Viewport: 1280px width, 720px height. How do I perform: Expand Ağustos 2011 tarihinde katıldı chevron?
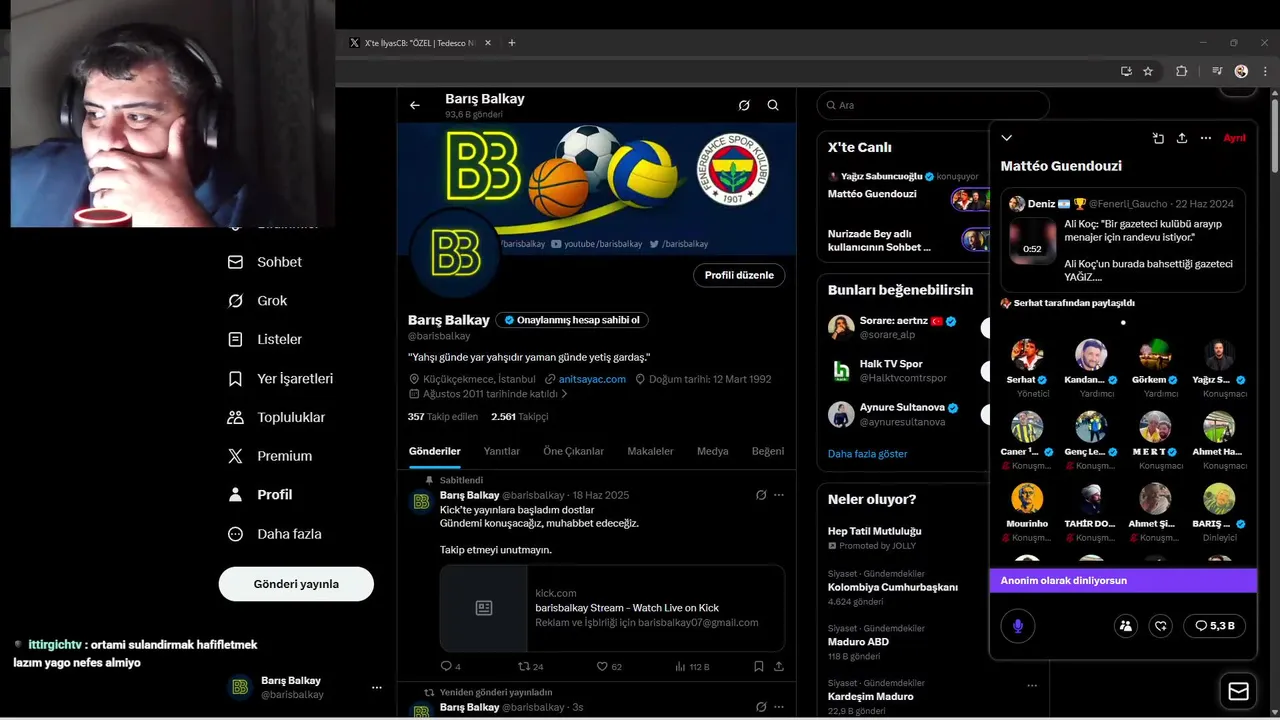(x=564, y=394)
